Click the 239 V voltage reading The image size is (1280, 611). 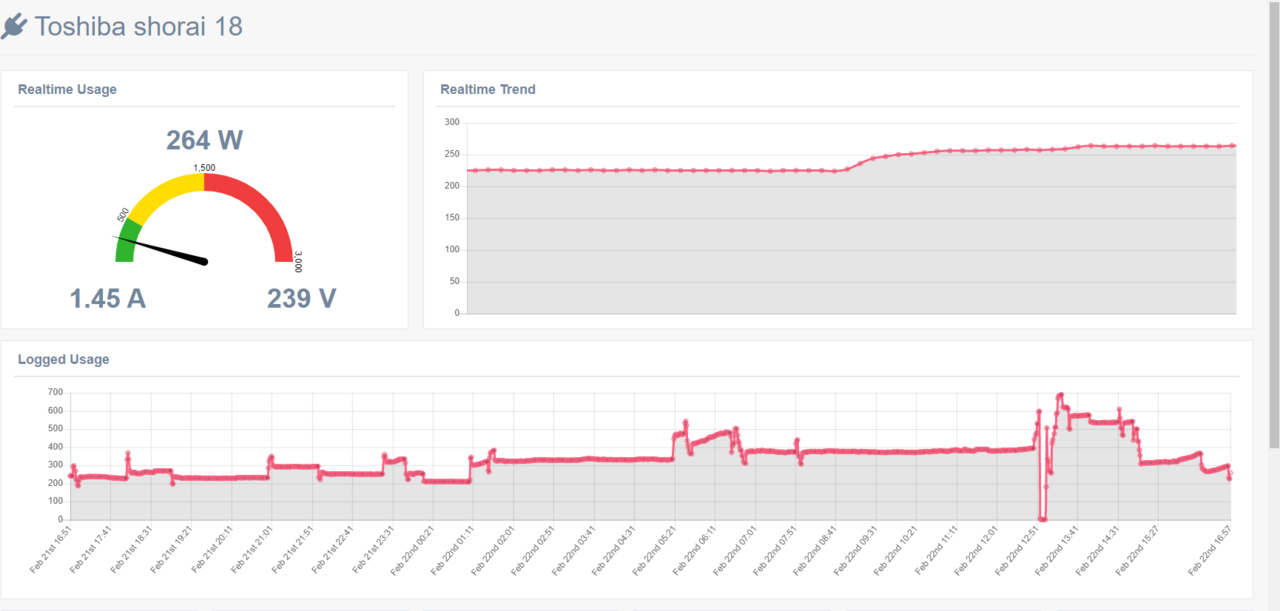click(301, 298)
